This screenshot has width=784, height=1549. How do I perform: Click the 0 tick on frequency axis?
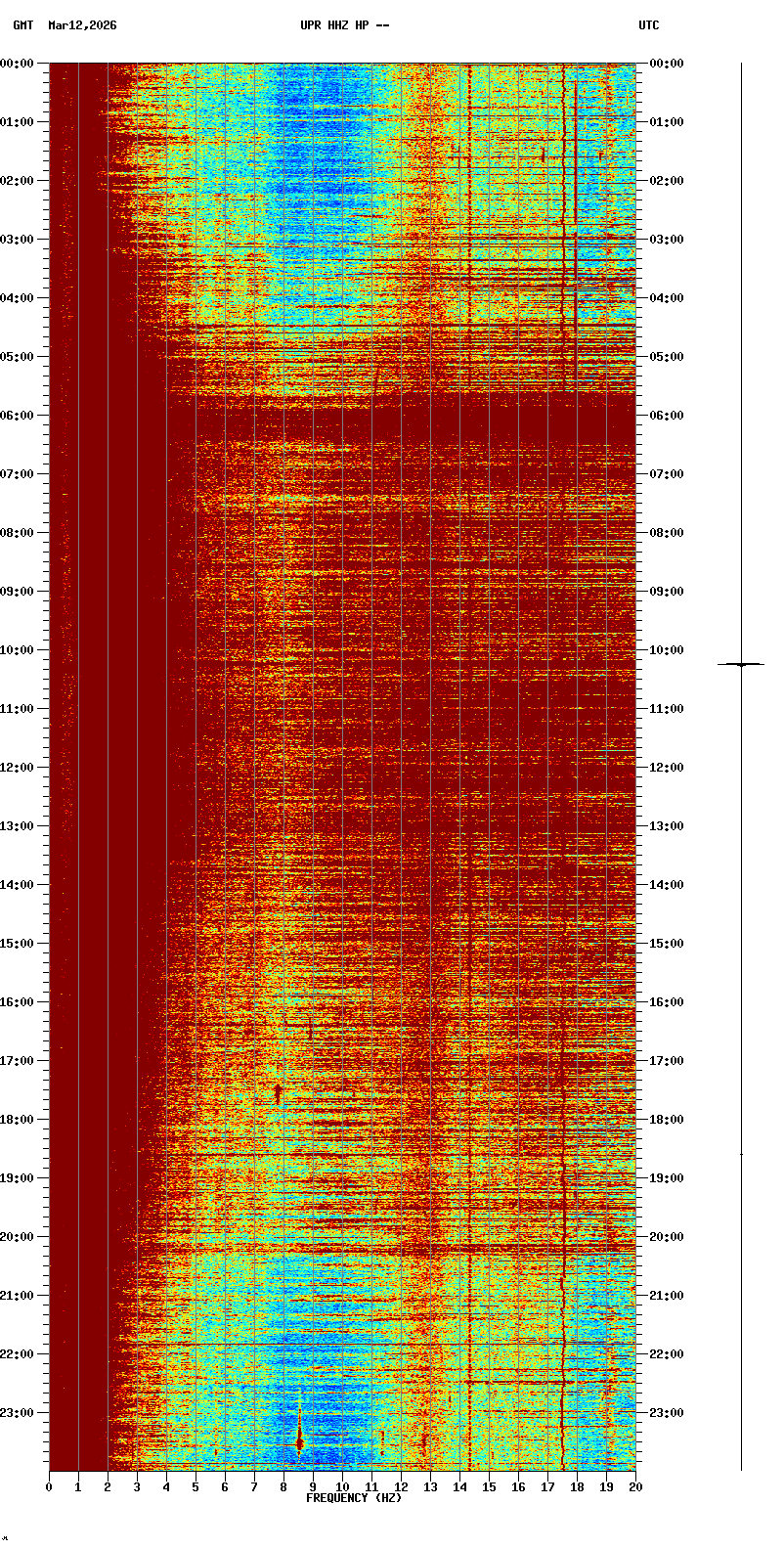pyautogui.click(x=49, y=1487)
